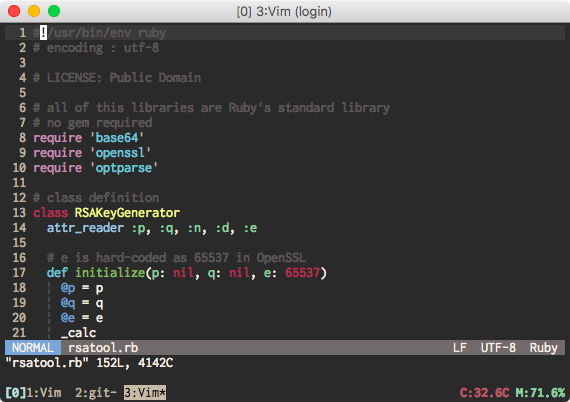Click the 'openssl' string on line 9
This screenshot has width=570, height=402.
tap(120, 153)
